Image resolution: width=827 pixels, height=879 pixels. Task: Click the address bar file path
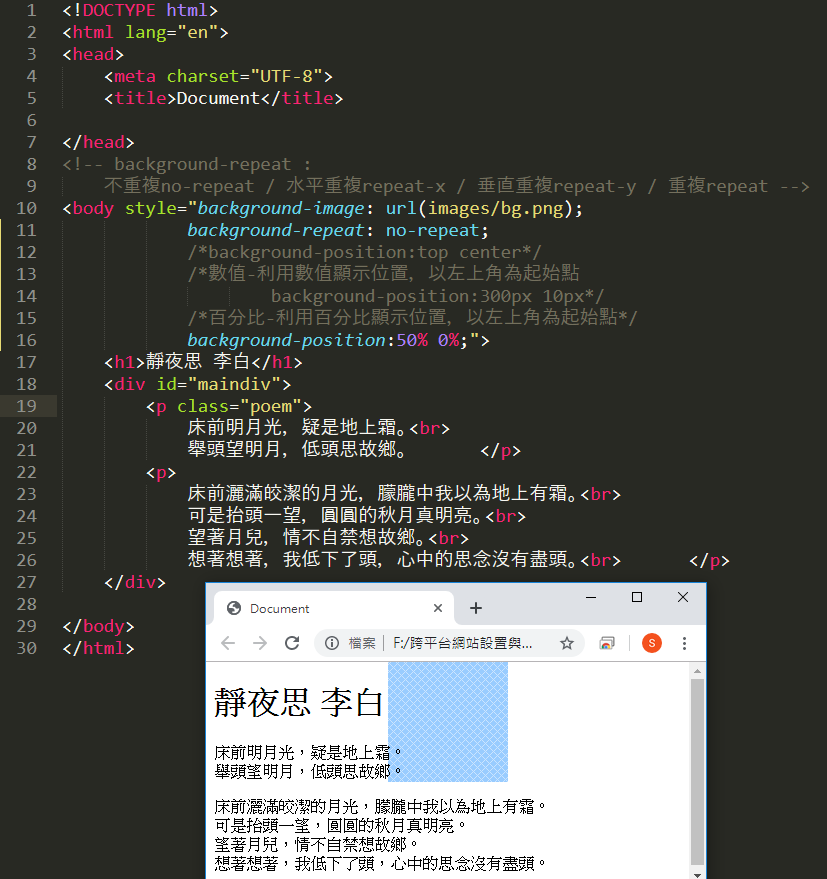462,643
